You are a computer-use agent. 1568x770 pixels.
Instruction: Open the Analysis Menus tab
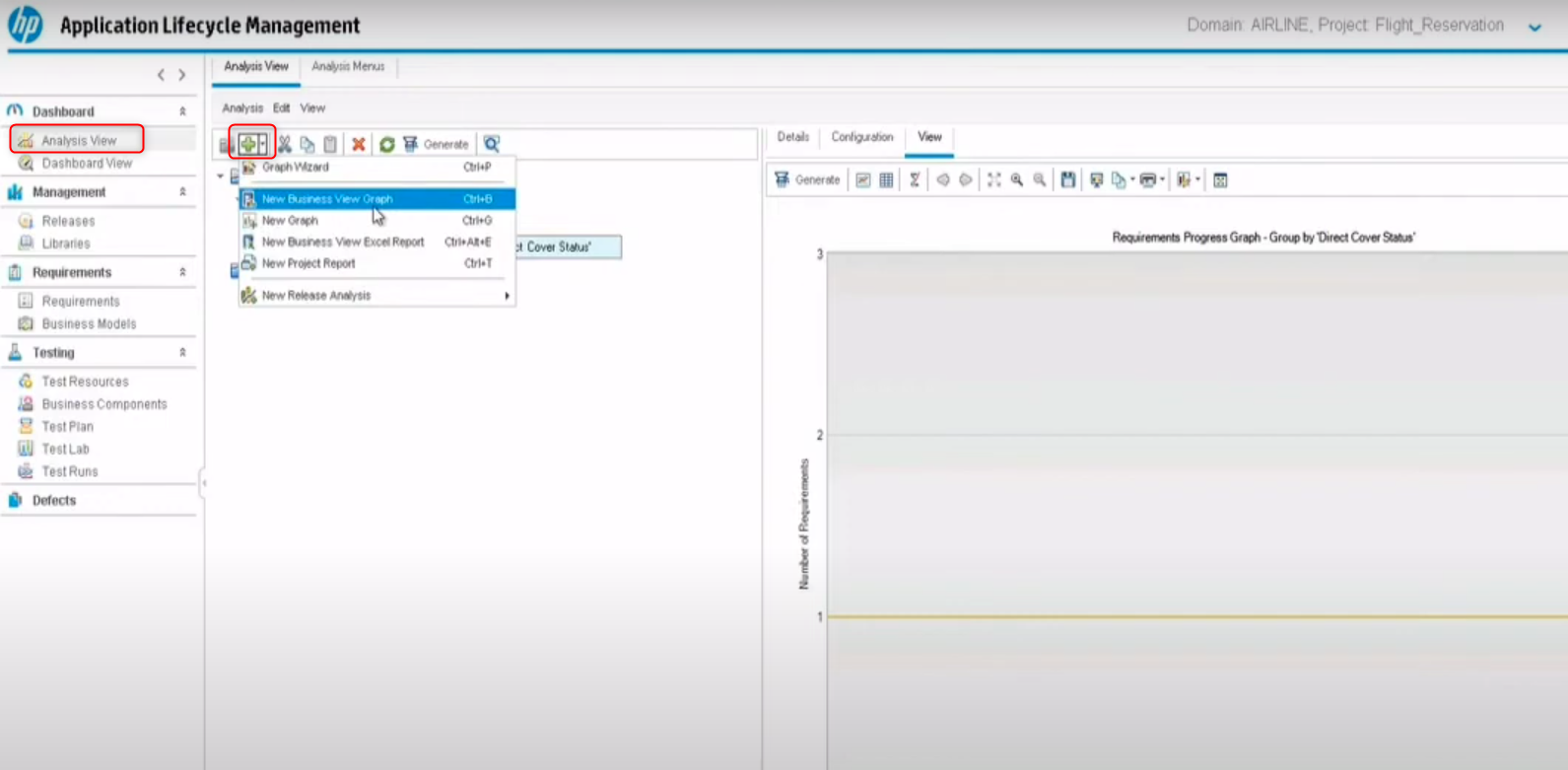pos(348,66)
